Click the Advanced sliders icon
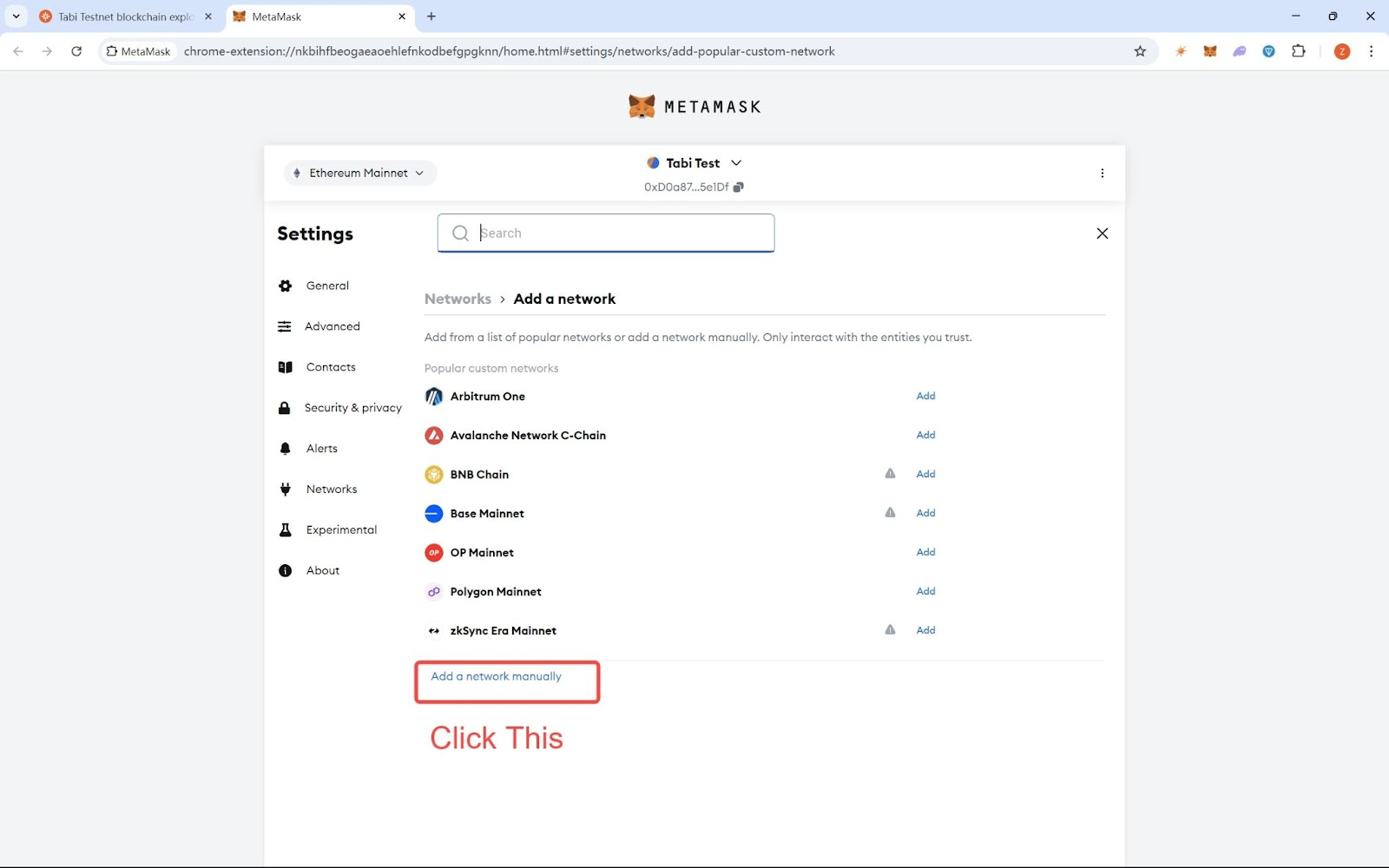This screenshot has width=1389, height=868. tap(285, 326)
